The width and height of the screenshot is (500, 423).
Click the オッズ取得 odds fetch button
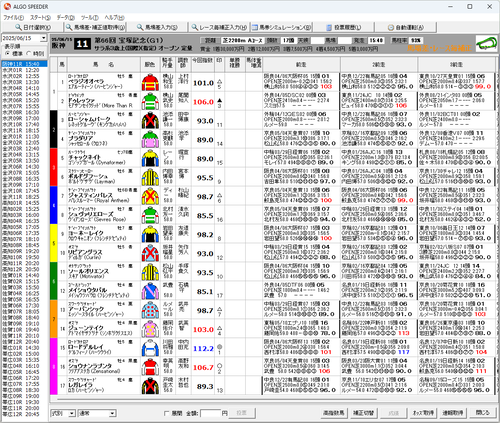(423, 413)
